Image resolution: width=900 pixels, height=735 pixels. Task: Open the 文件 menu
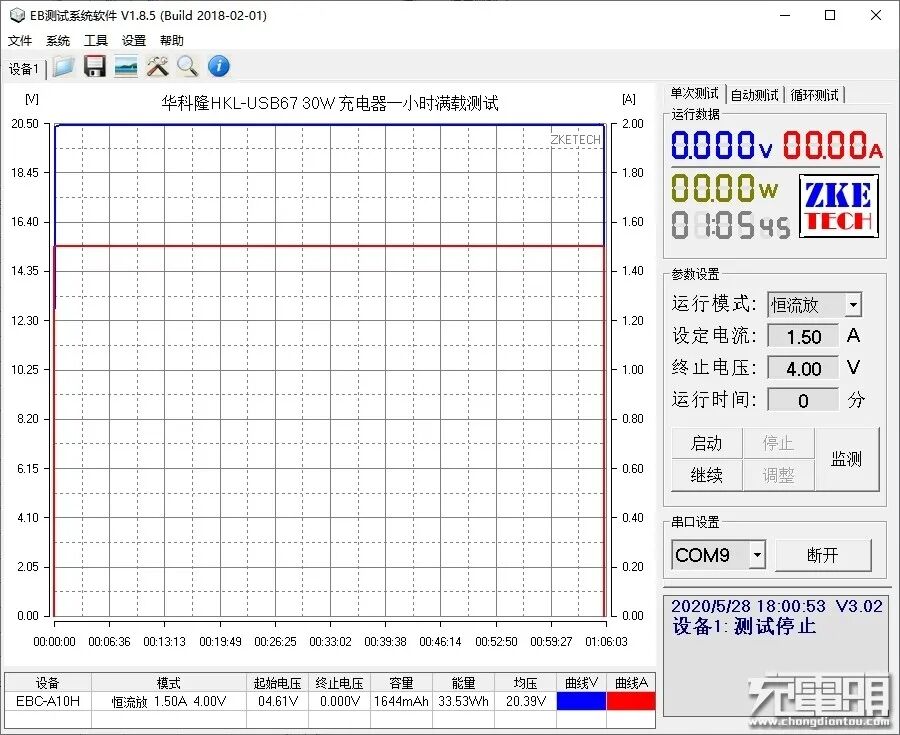pyautogui.click(x=20, y=41)
